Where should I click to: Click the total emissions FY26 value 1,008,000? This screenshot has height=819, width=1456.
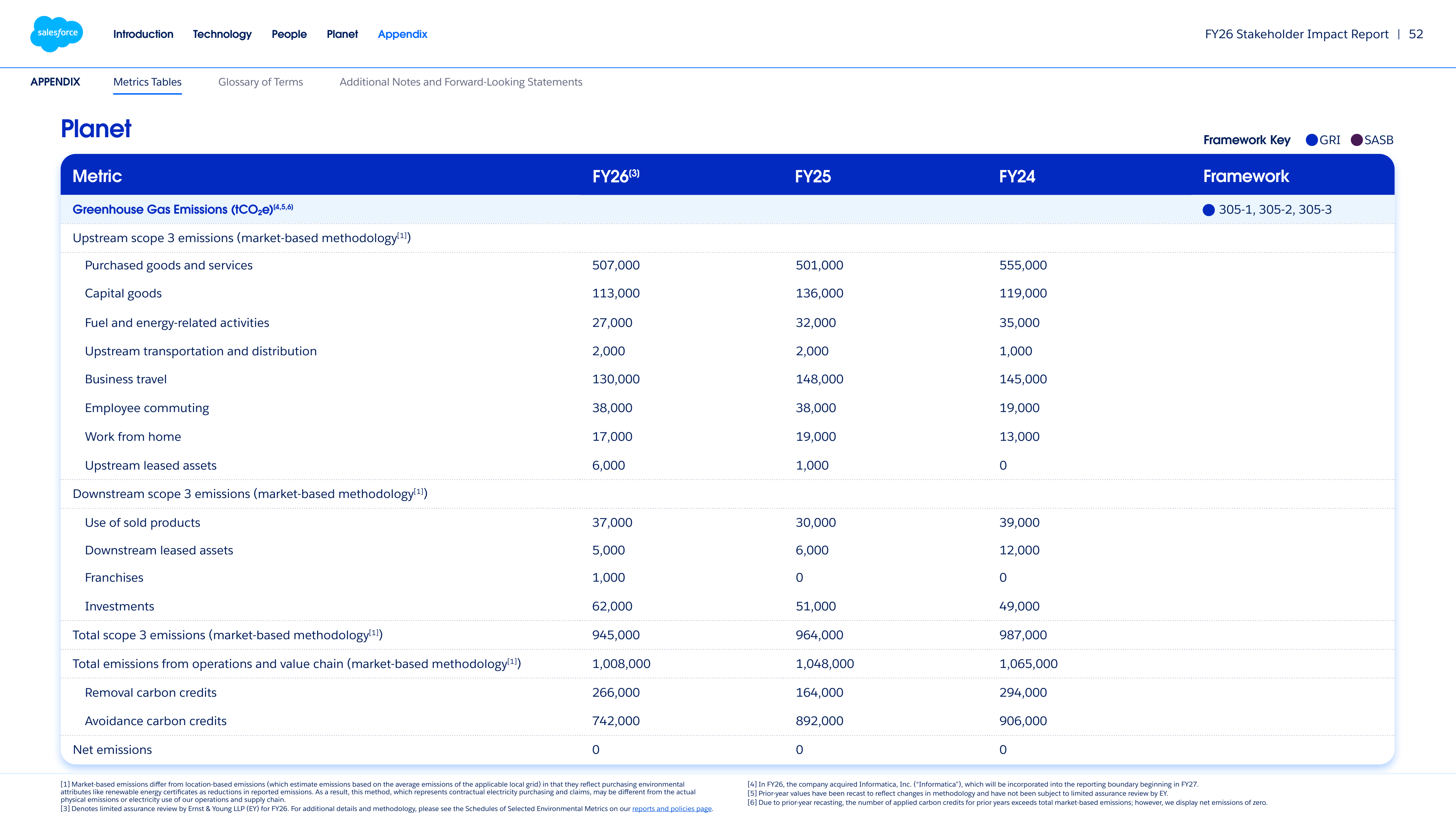click(x=621, y=664)
